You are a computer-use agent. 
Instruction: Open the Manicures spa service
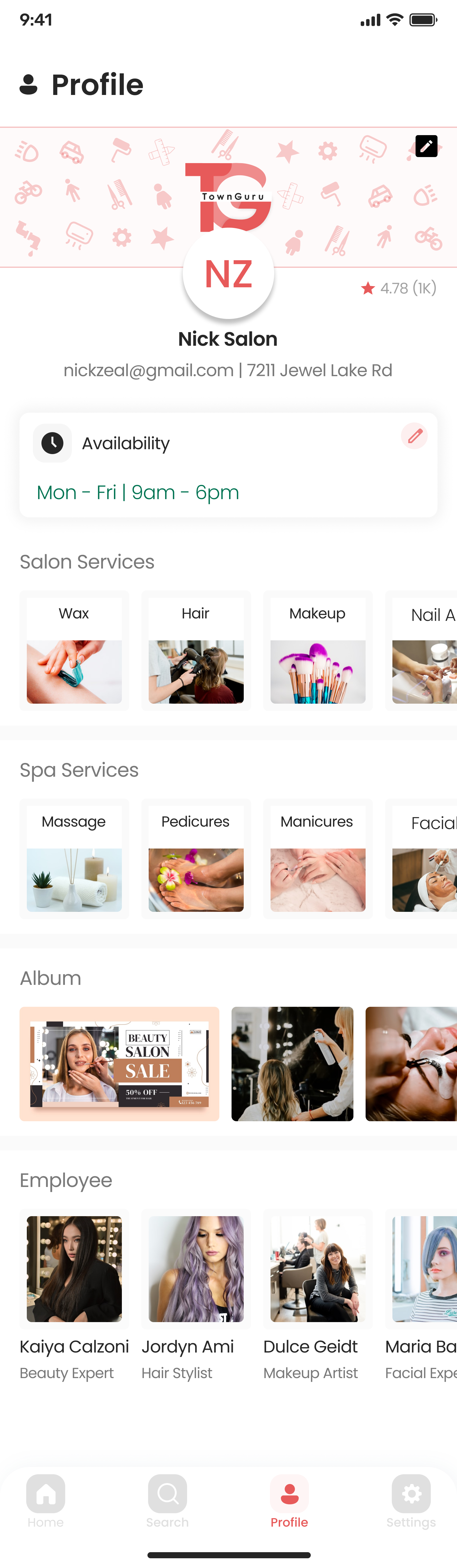(x=318, y=858)
